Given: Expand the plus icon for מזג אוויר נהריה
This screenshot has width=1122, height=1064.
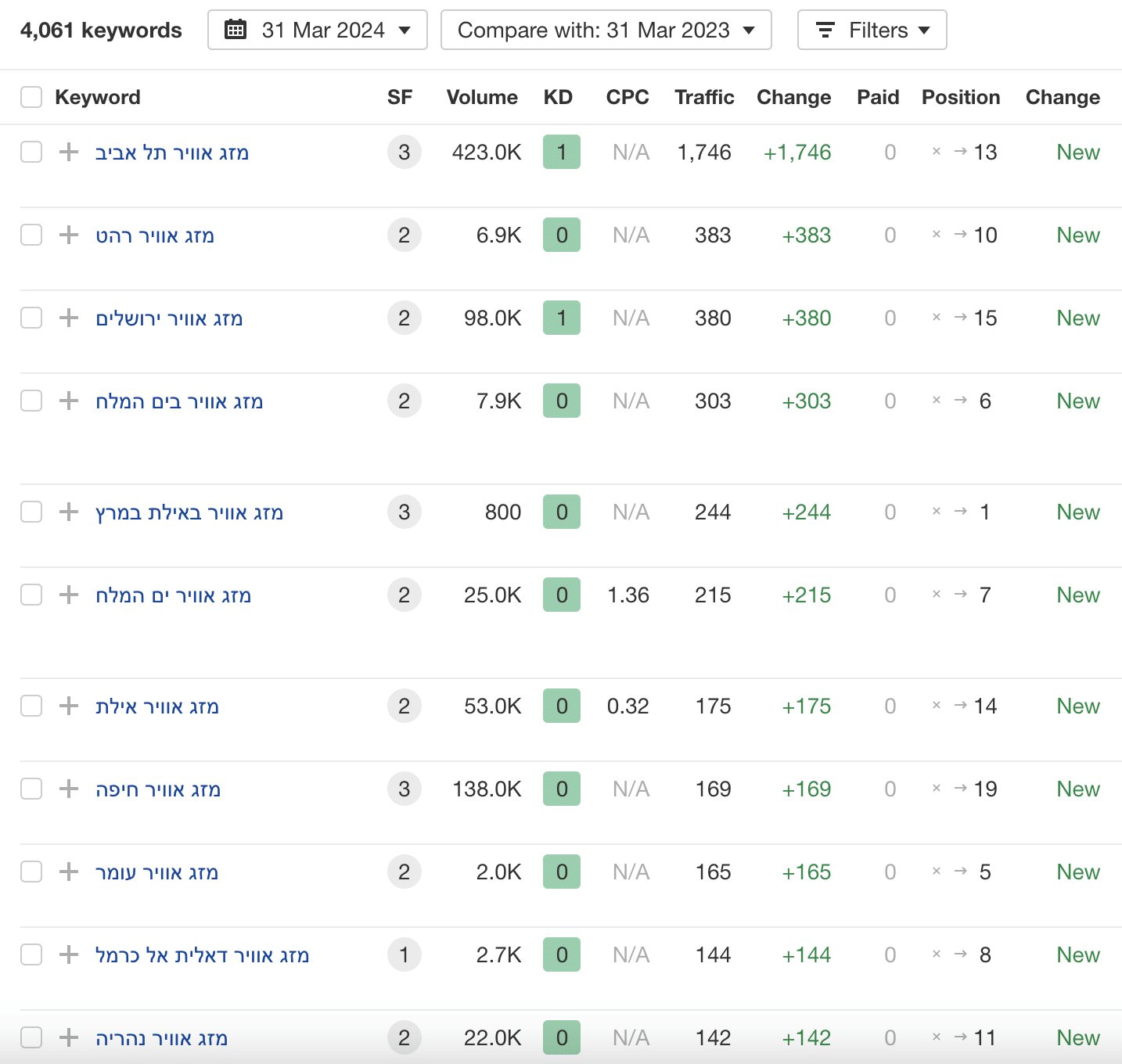Looking at the screenshot, I should [69, 1037].
